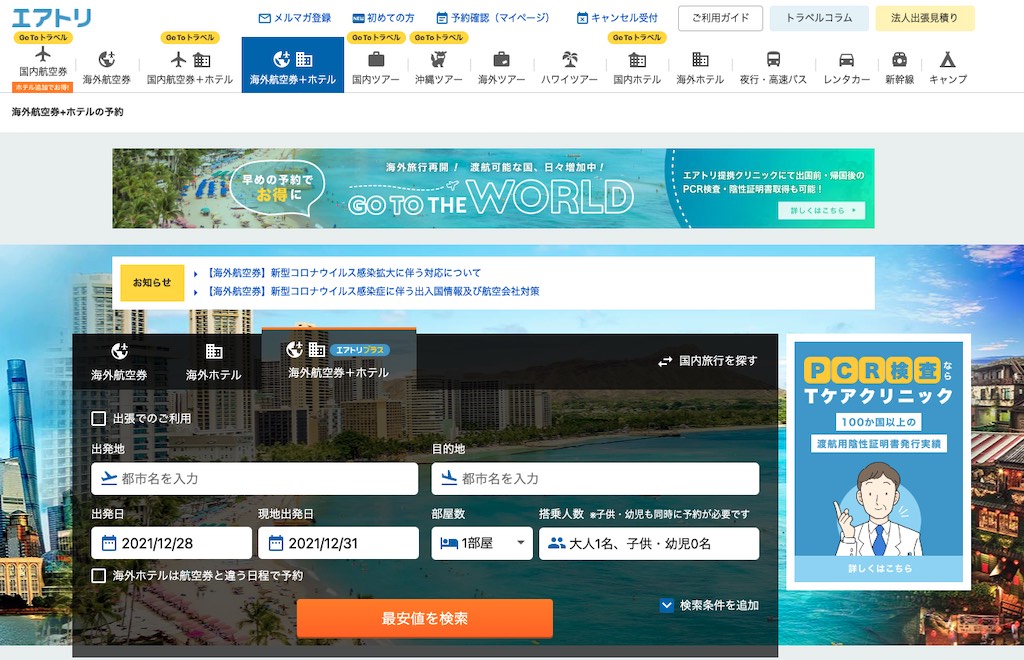
Task: Click the people icon in 搭乗人数
Action: [556, 543]
